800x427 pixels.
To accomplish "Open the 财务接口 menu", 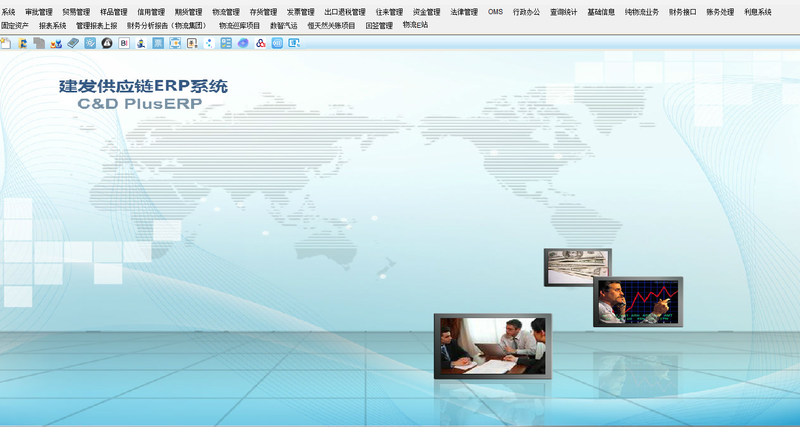I will [683, 12].
